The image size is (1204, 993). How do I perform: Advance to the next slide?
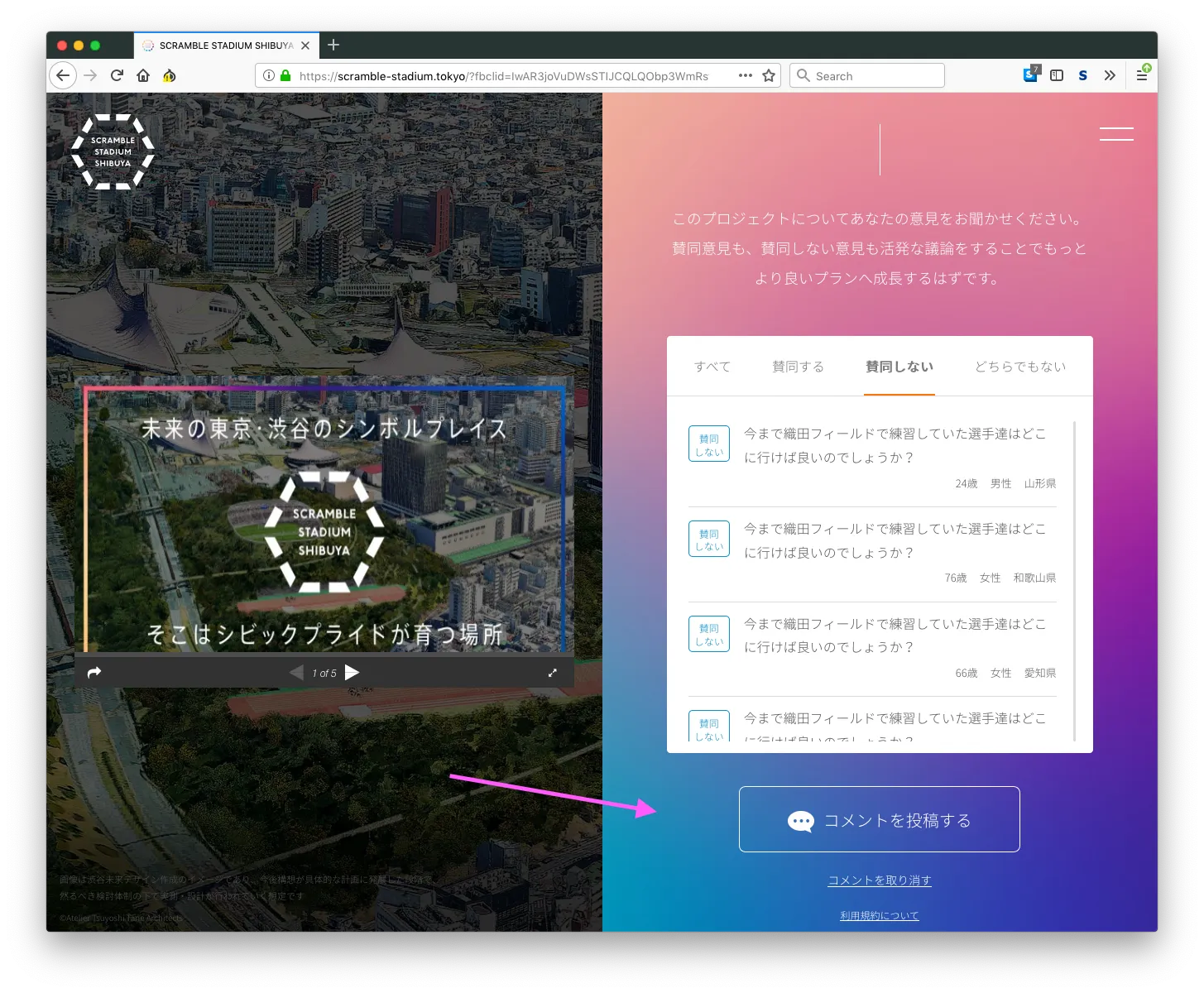click(x=353, y=672)
